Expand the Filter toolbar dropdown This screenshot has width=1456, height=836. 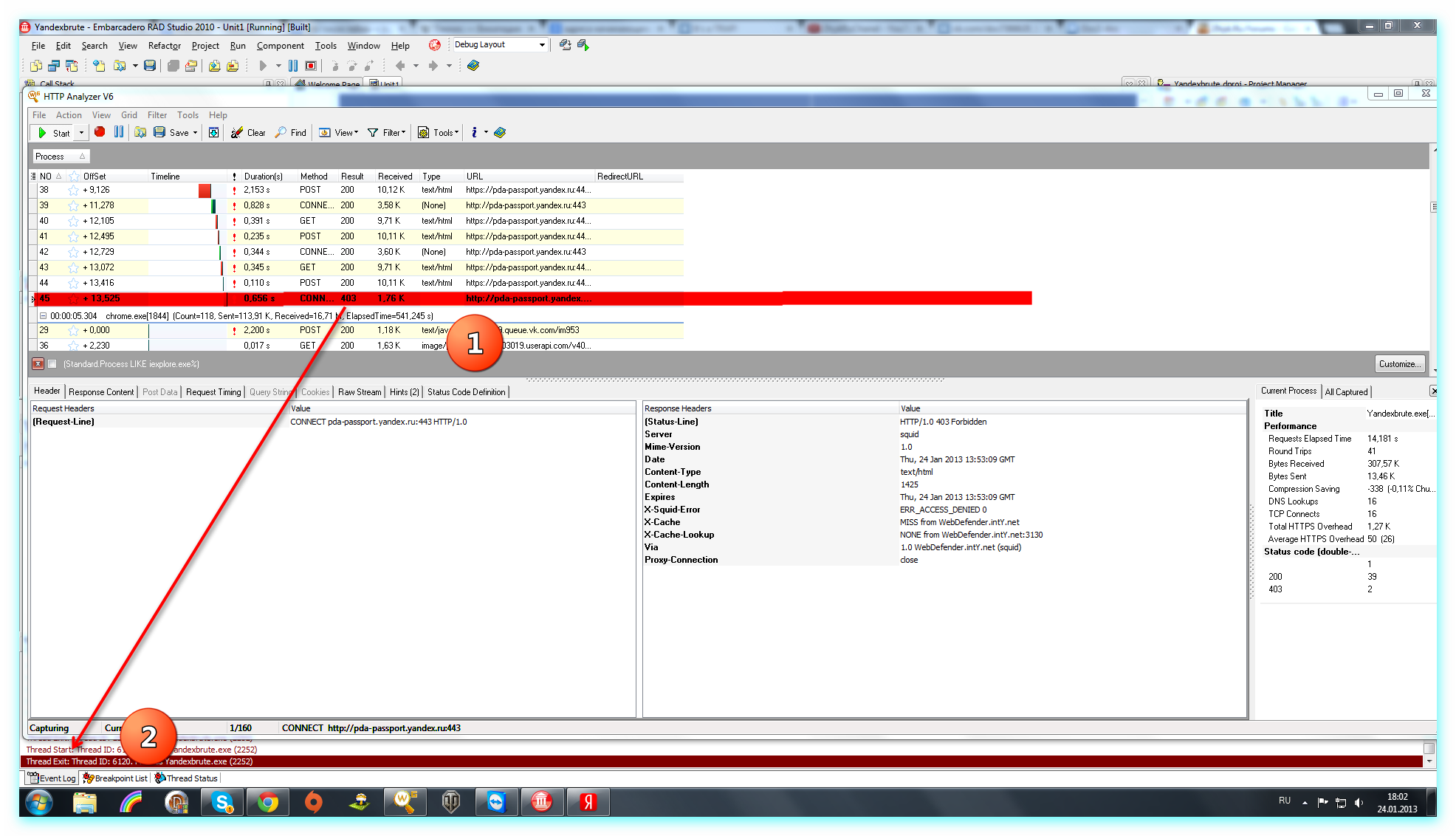tap(388, 133)
